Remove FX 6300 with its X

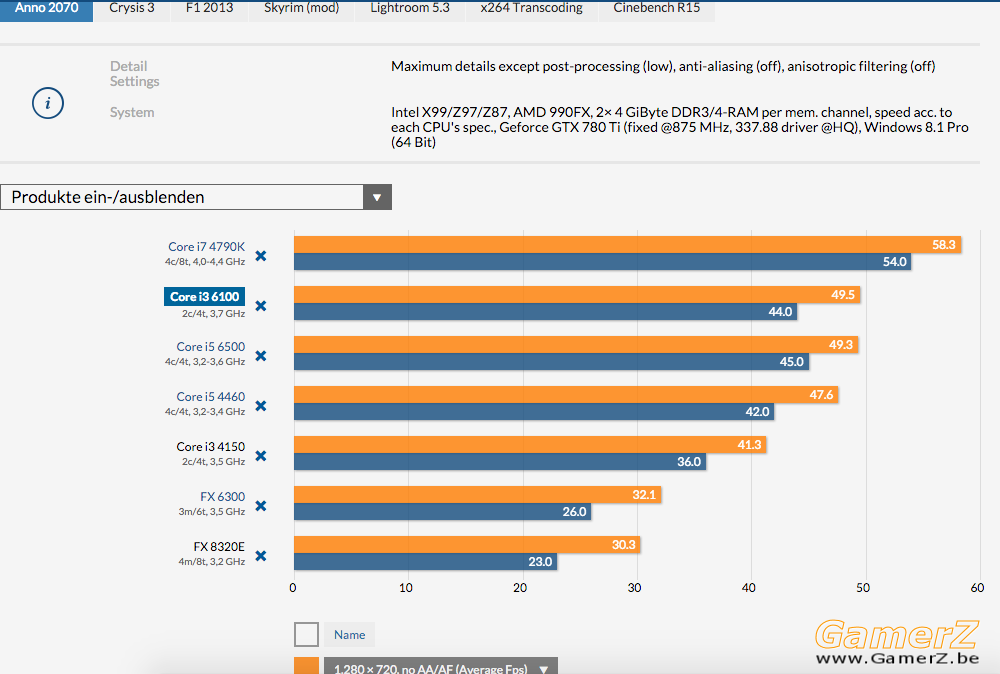click(261, 506)
